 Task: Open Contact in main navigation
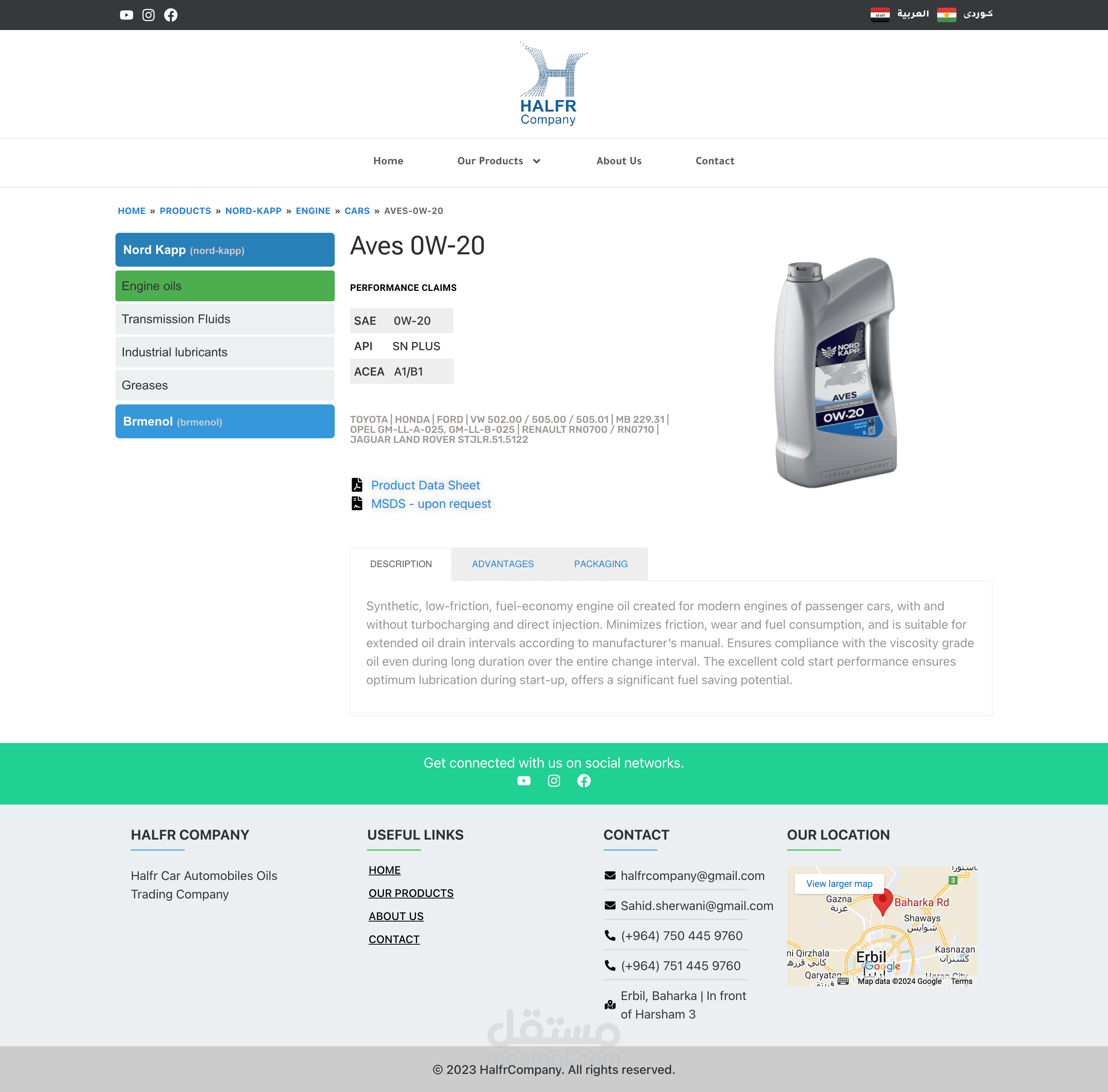point(714,161)
